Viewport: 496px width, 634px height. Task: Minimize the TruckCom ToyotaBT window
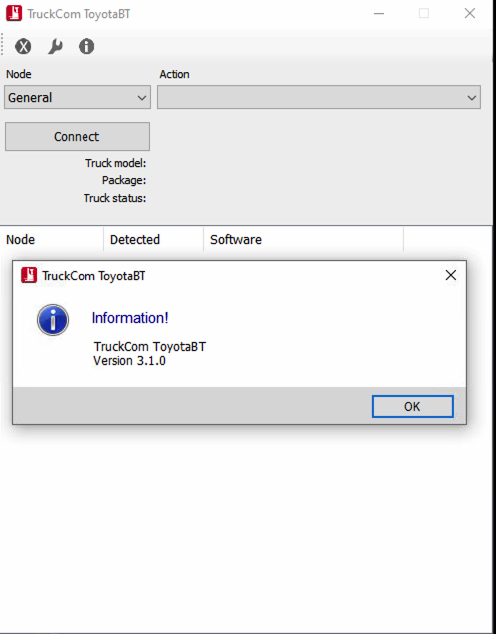coord(379,13)
